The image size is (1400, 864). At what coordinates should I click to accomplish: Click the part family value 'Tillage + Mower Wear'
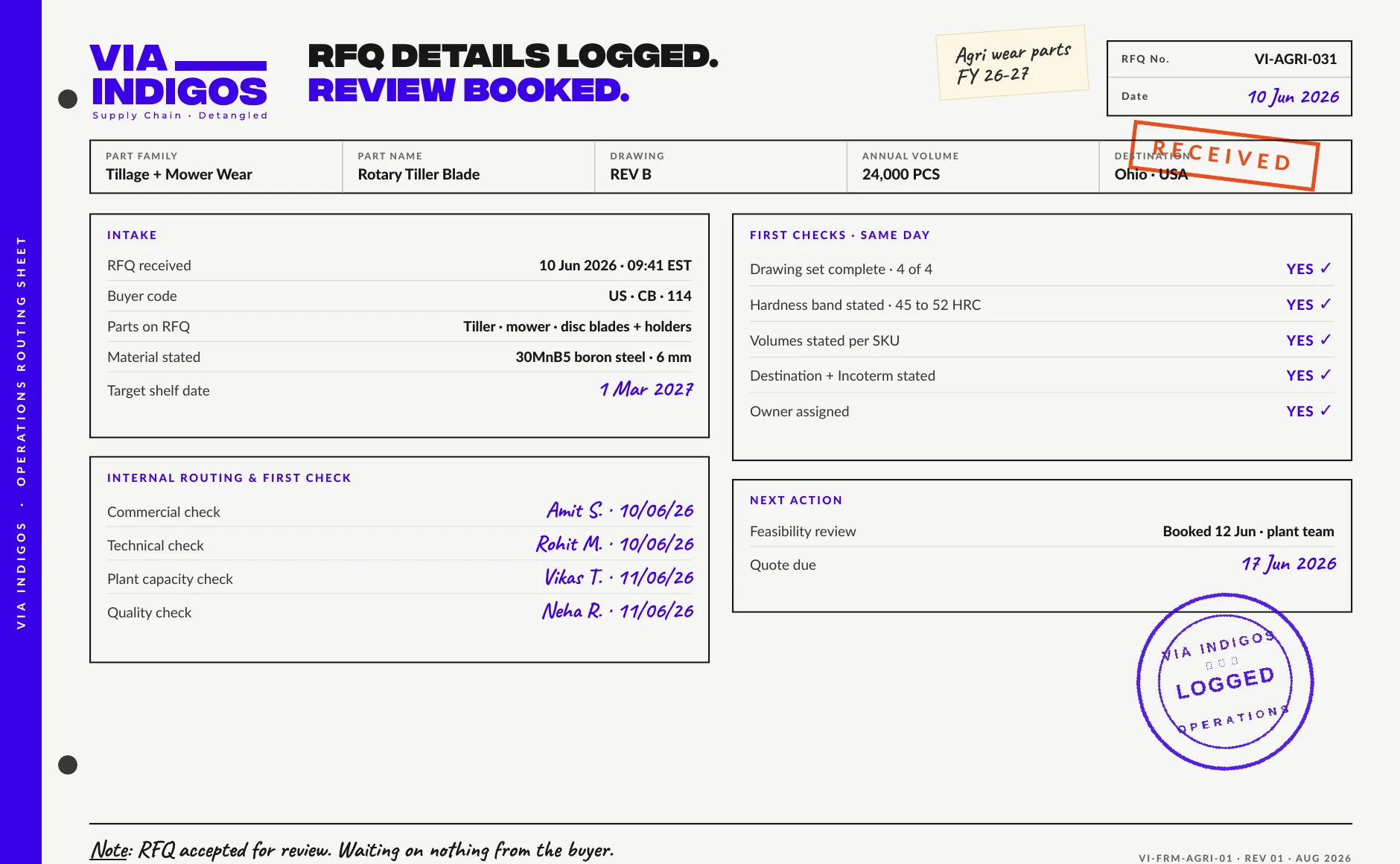[179, 174]
